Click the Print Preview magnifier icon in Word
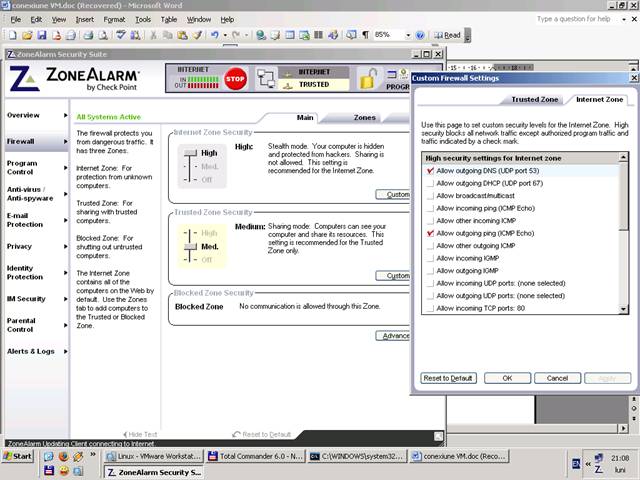Screen dimensions: 640x480 pos(103,36)
